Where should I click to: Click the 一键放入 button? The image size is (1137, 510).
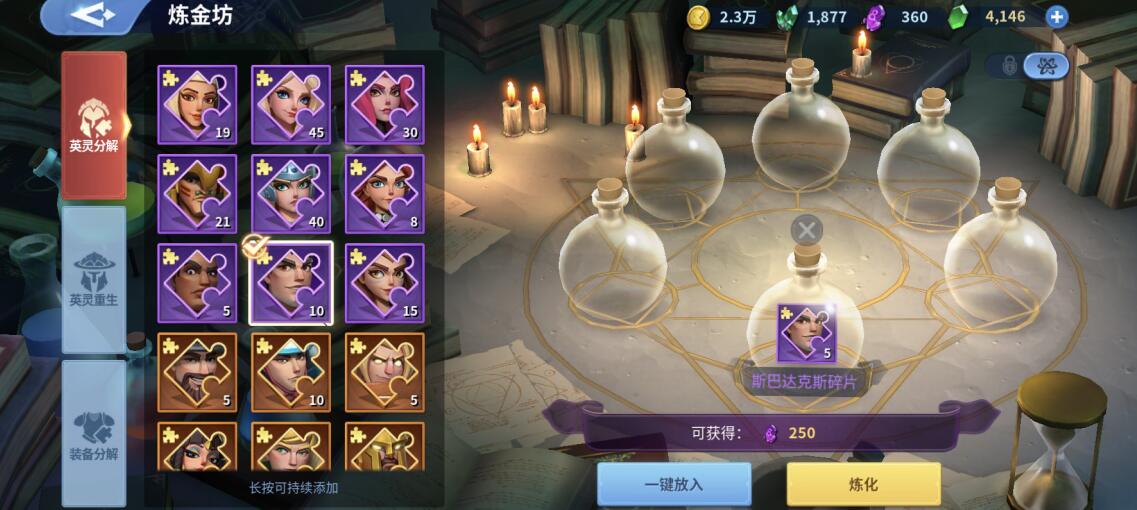tap(674, 484)
